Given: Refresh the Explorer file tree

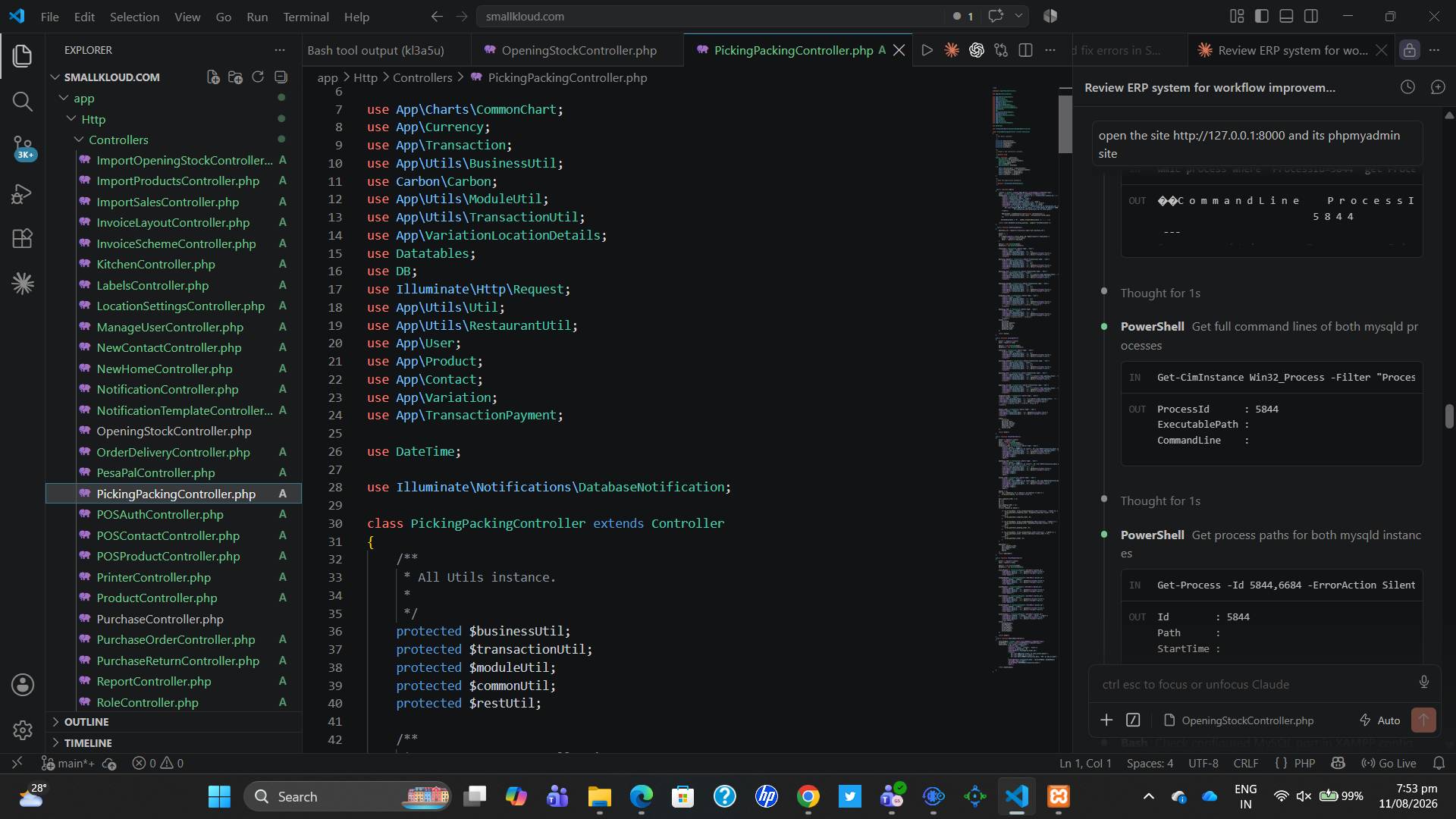Looking at the screenshot, I should pyautogui.click(x=258, y=77).
